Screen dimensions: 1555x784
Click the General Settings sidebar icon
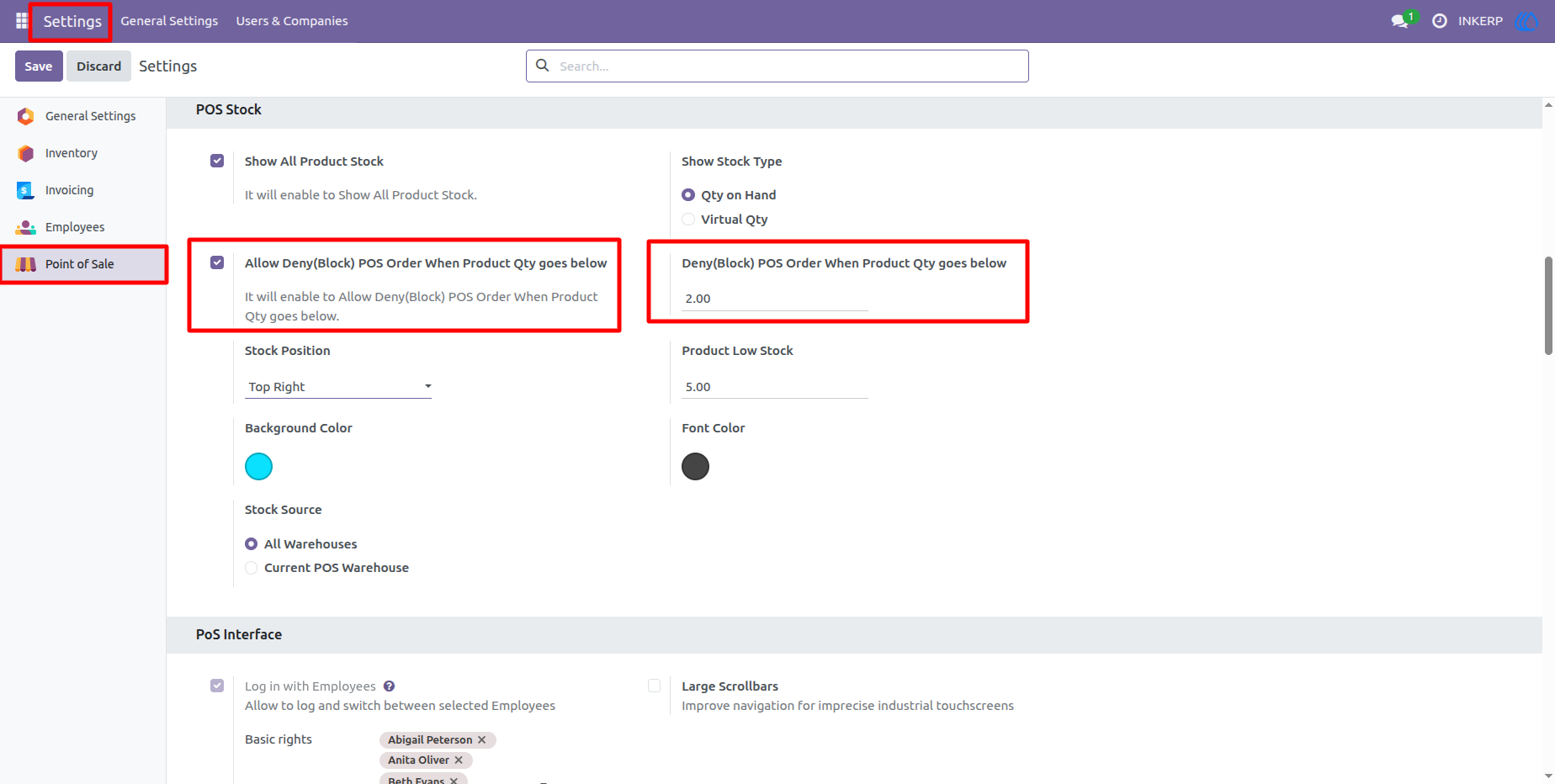pos(26,116)
